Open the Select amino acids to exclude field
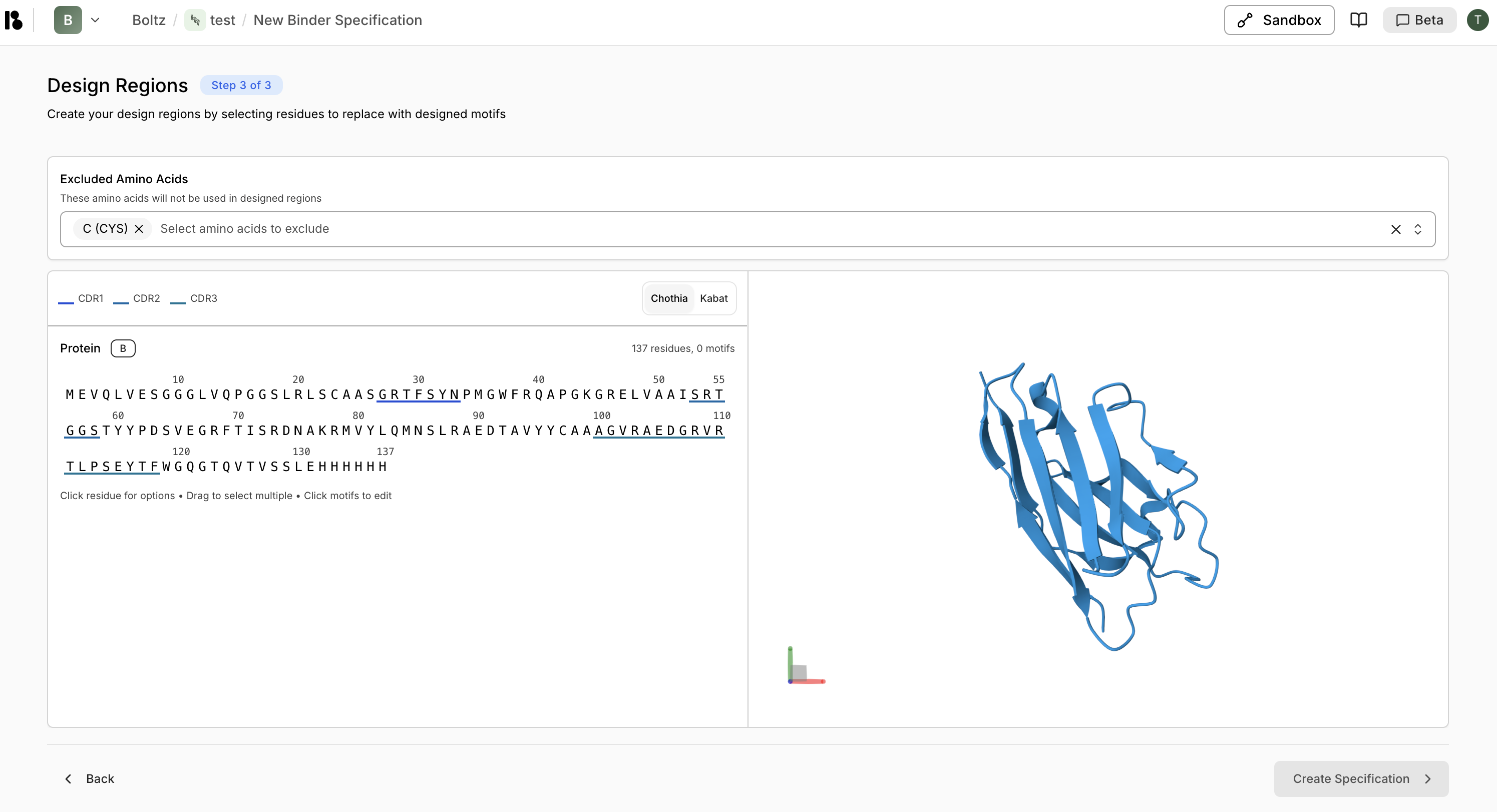The height and width of the screenshot is (812, 1497). tap(244, 228)
